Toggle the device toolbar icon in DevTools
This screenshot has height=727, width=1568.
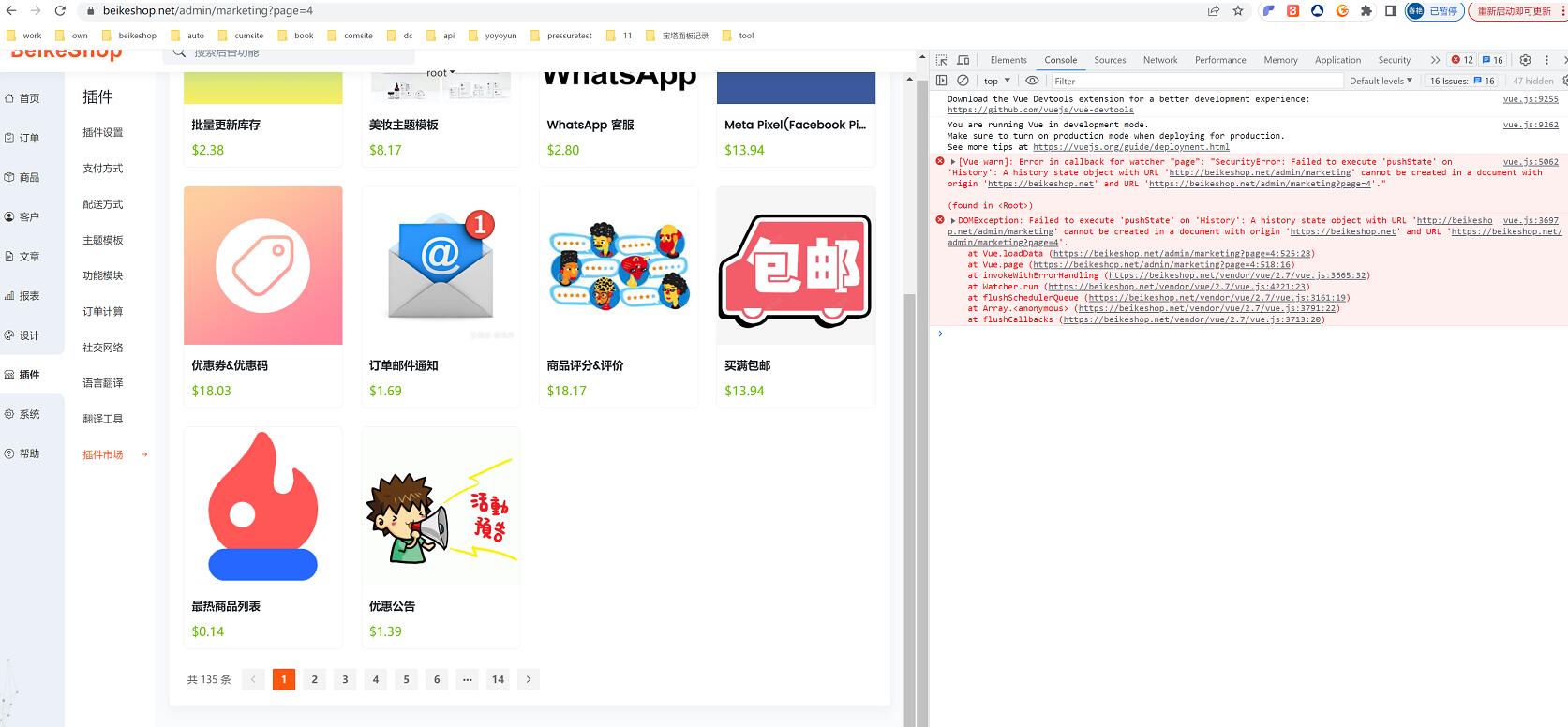pyautogui.click(x=963, y=60)
